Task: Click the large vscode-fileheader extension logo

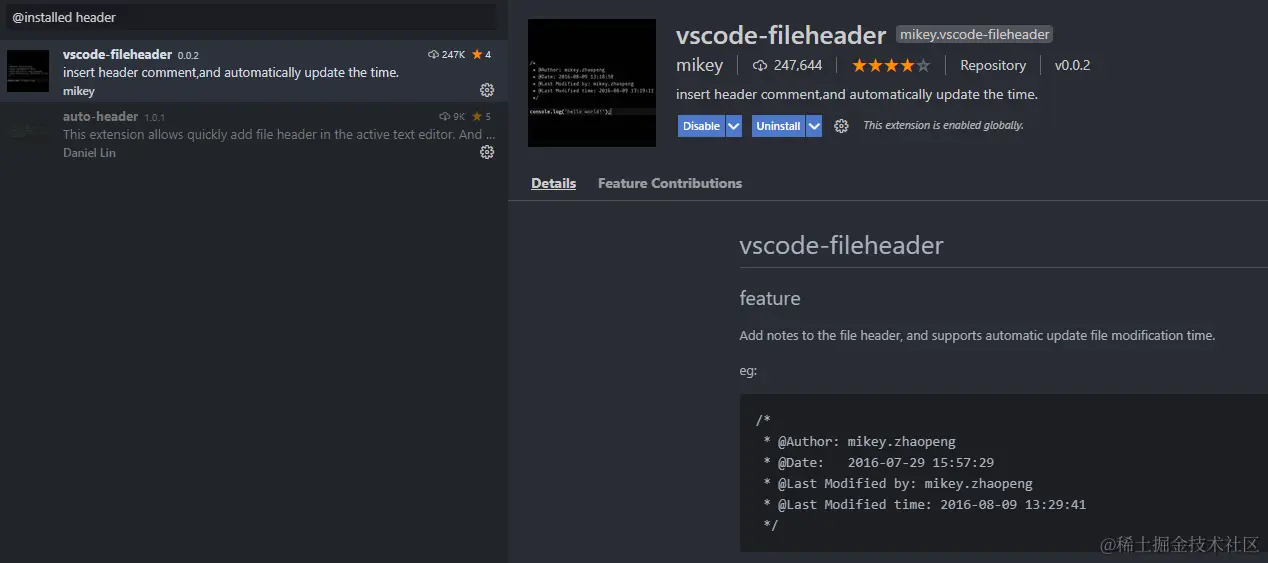Action: click(592, 83)
